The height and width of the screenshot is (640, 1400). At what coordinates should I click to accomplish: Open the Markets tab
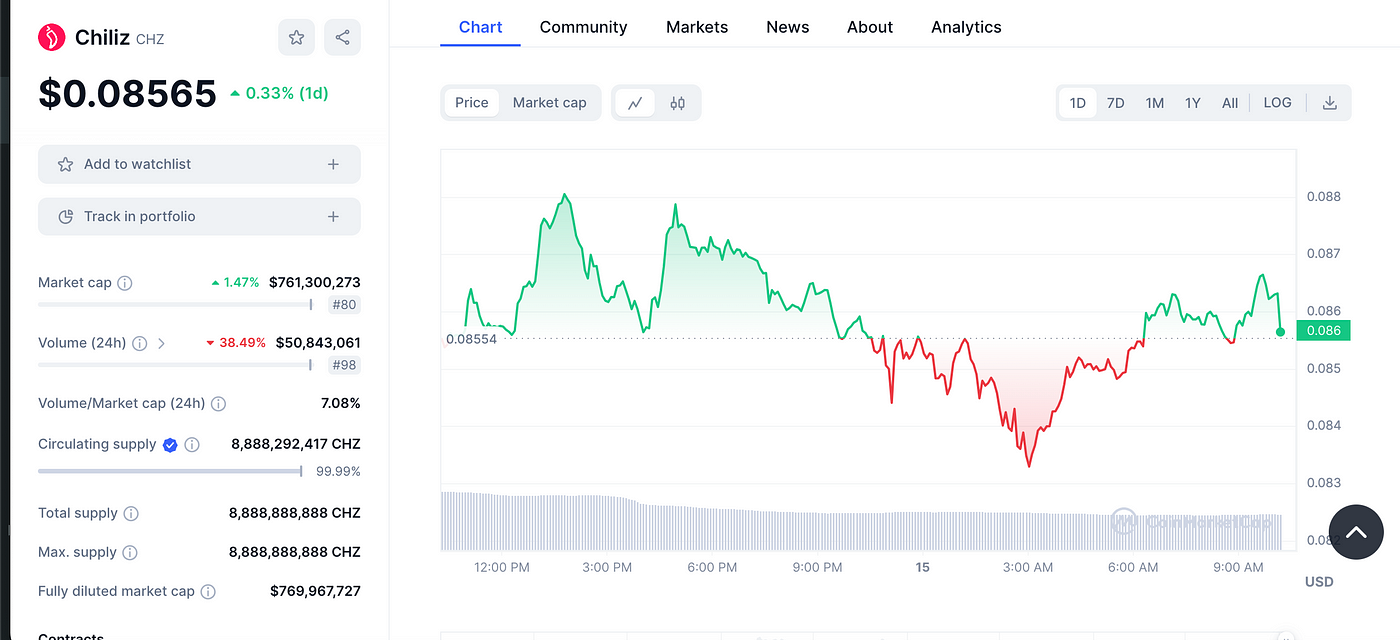pyautogui.click(x=697, y=27)
